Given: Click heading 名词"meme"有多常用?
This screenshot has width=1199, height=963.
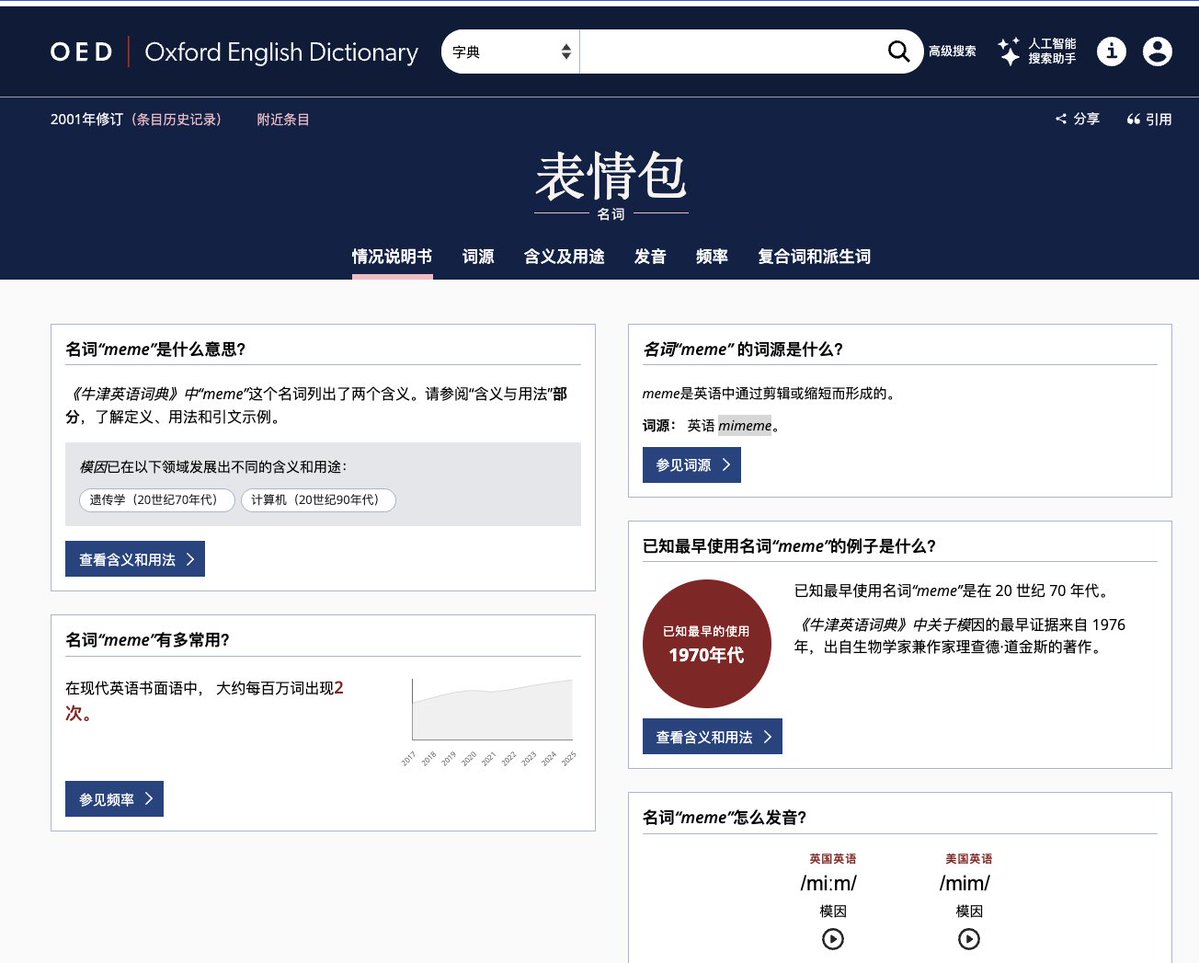Looking at the screenshot, I should point(147,639).
